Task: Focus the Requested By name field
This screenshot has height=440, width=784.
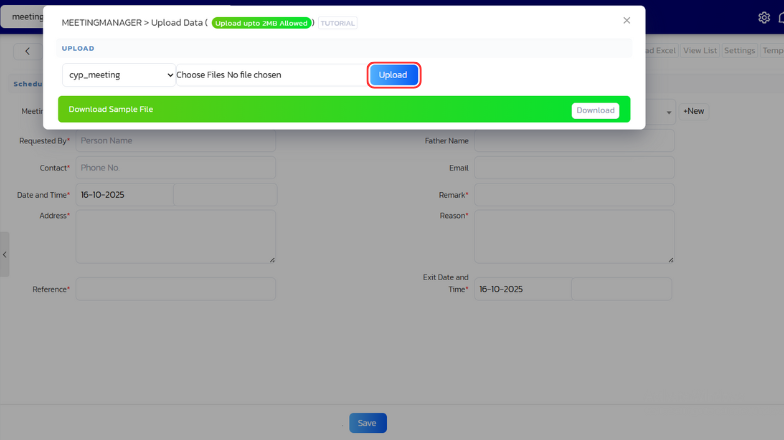Action: [x=175, y=141]
